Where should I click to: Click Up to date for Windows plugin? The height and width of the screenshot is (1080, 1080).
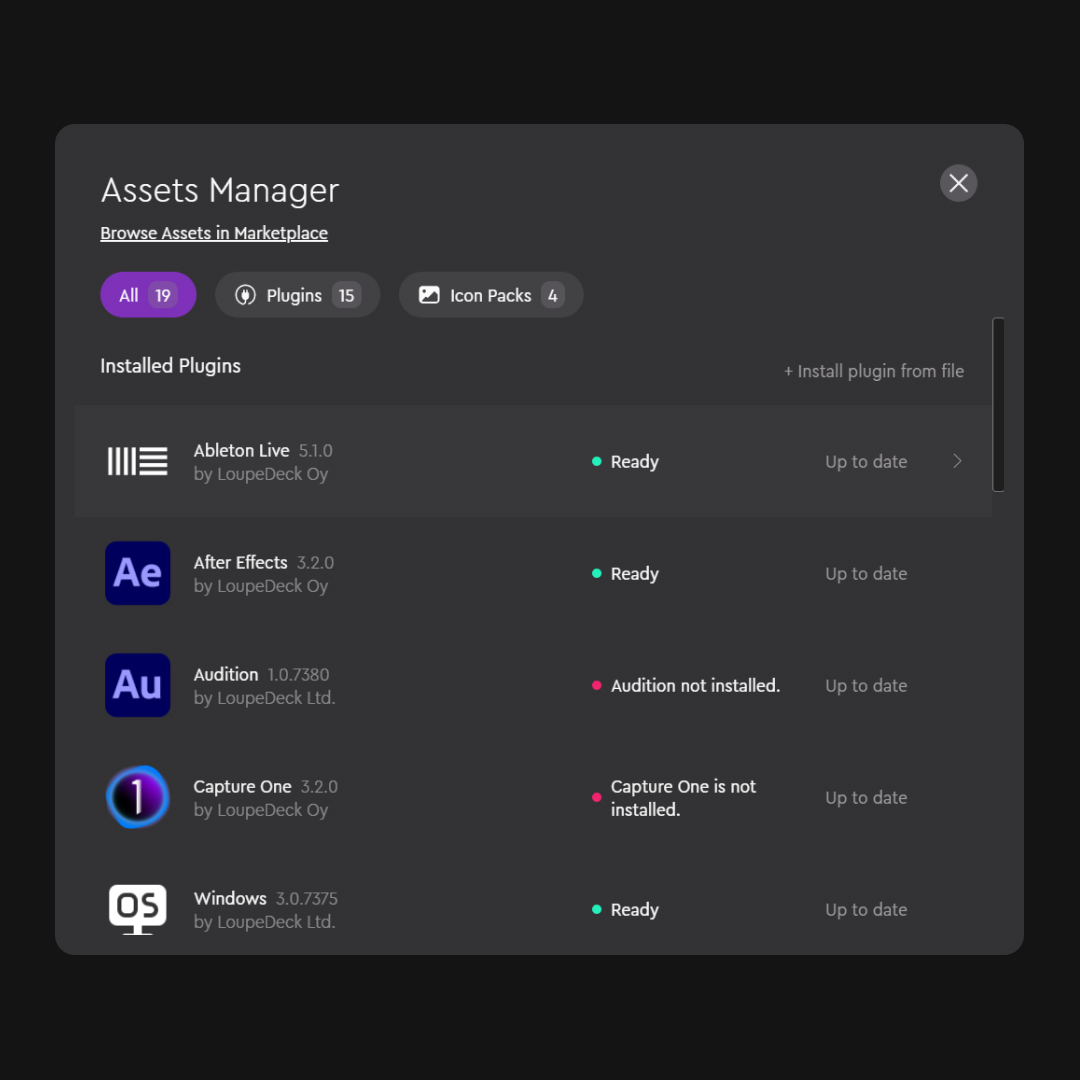click(x=866, y=909)
